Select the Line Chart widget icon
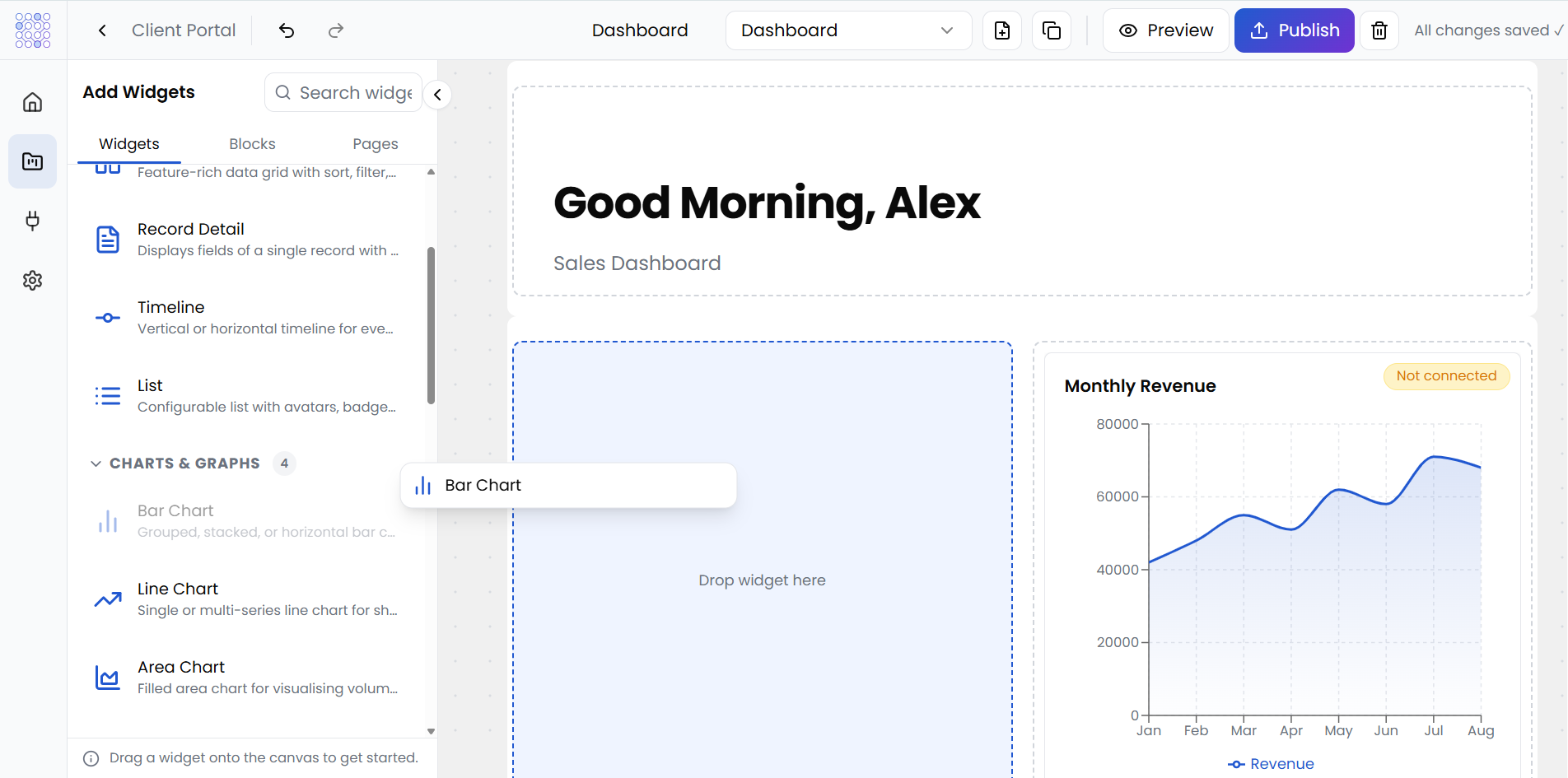 click(108, 599)
